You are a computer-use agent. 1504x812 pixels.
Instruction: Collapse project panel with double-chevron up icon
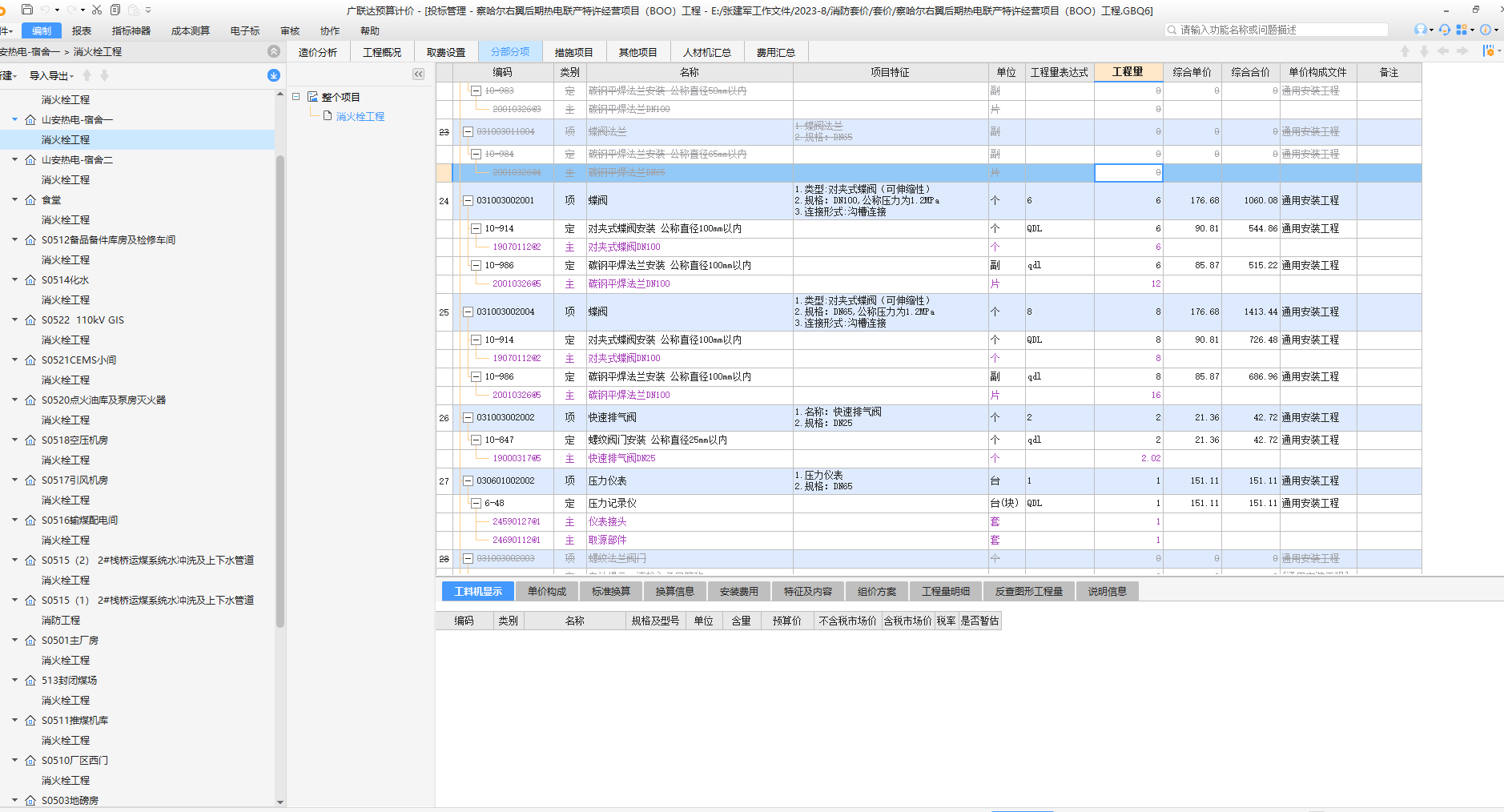274,51
